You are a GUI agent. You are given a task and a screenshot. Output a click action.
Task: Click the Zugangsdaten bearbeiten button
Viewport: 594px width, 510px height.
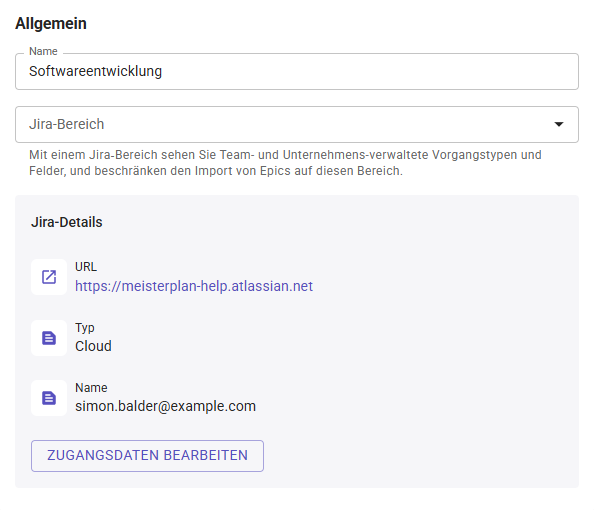tap(147, 455)
